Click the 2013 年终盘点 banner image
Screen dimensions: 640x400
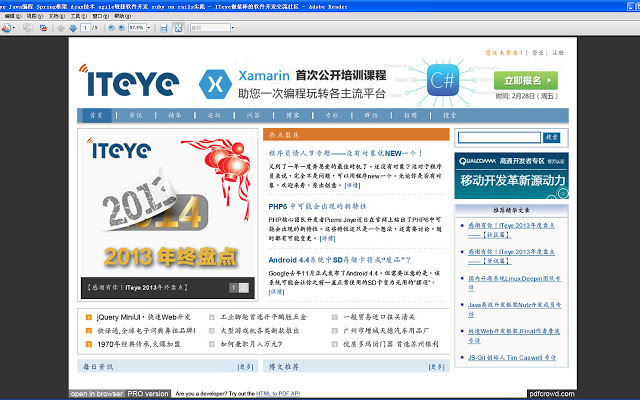168,204
